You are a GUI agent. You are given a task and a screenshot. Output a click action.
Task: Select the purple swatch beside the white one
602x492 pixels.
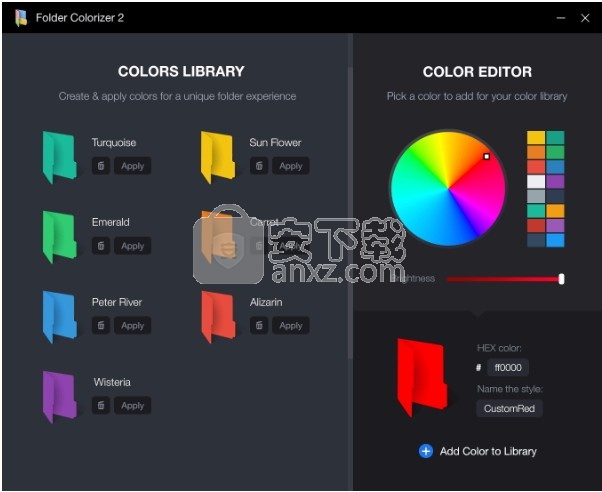555,181
